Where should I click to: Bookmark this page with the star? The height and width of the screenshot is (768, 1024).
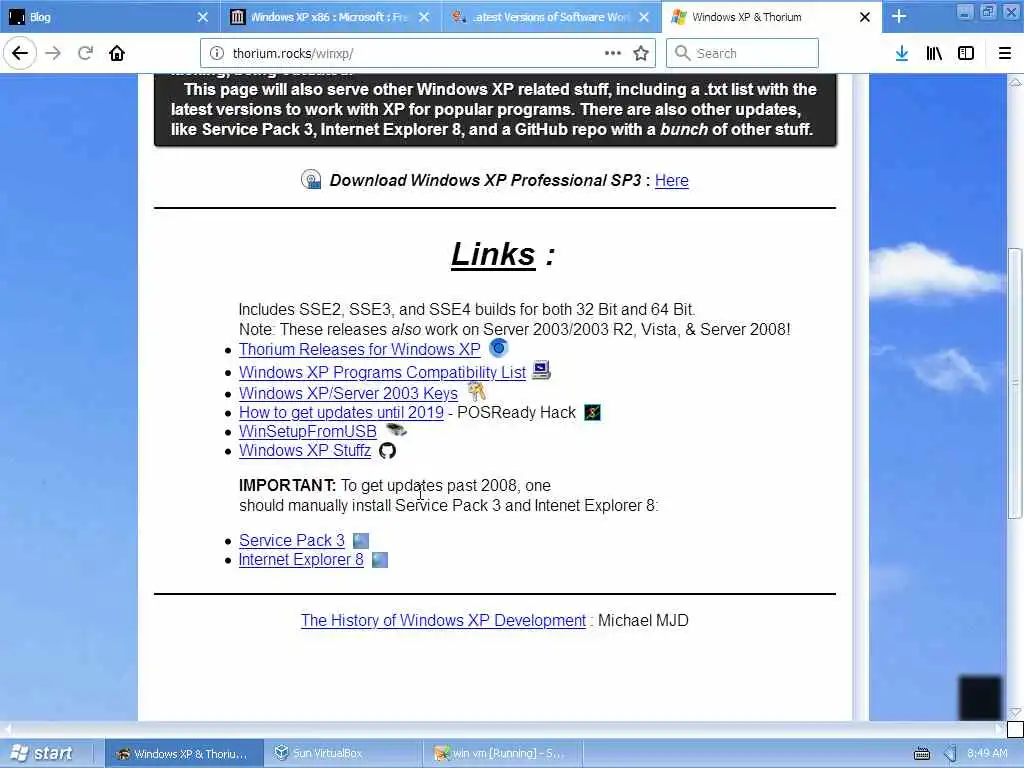coord(641,53)
